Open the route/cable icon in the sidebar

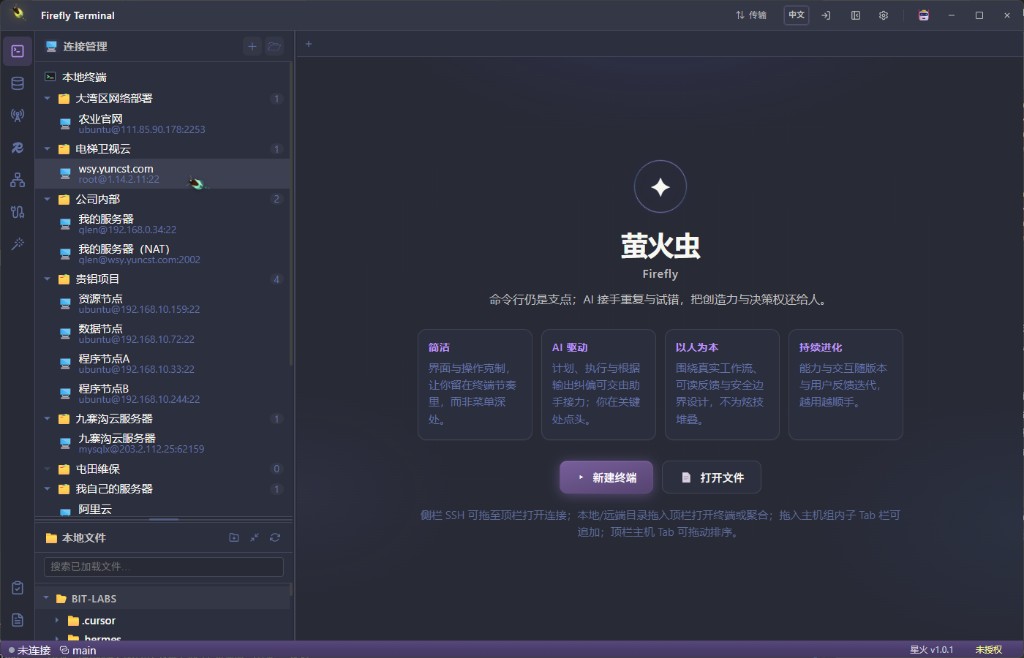[x=18, y=212]
